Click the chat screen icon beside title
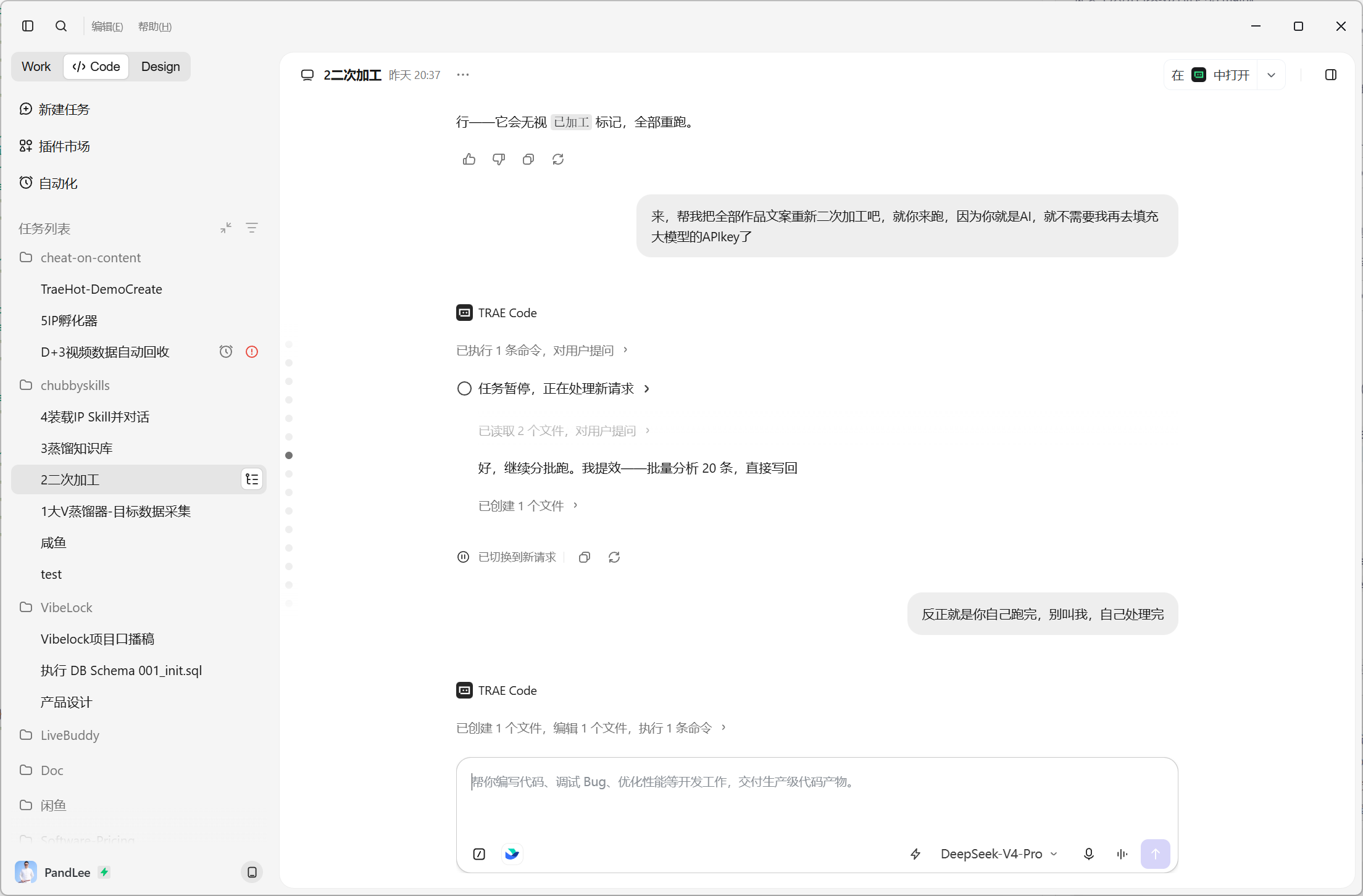Screen dimensions: 1363x896 pos(307,75)
